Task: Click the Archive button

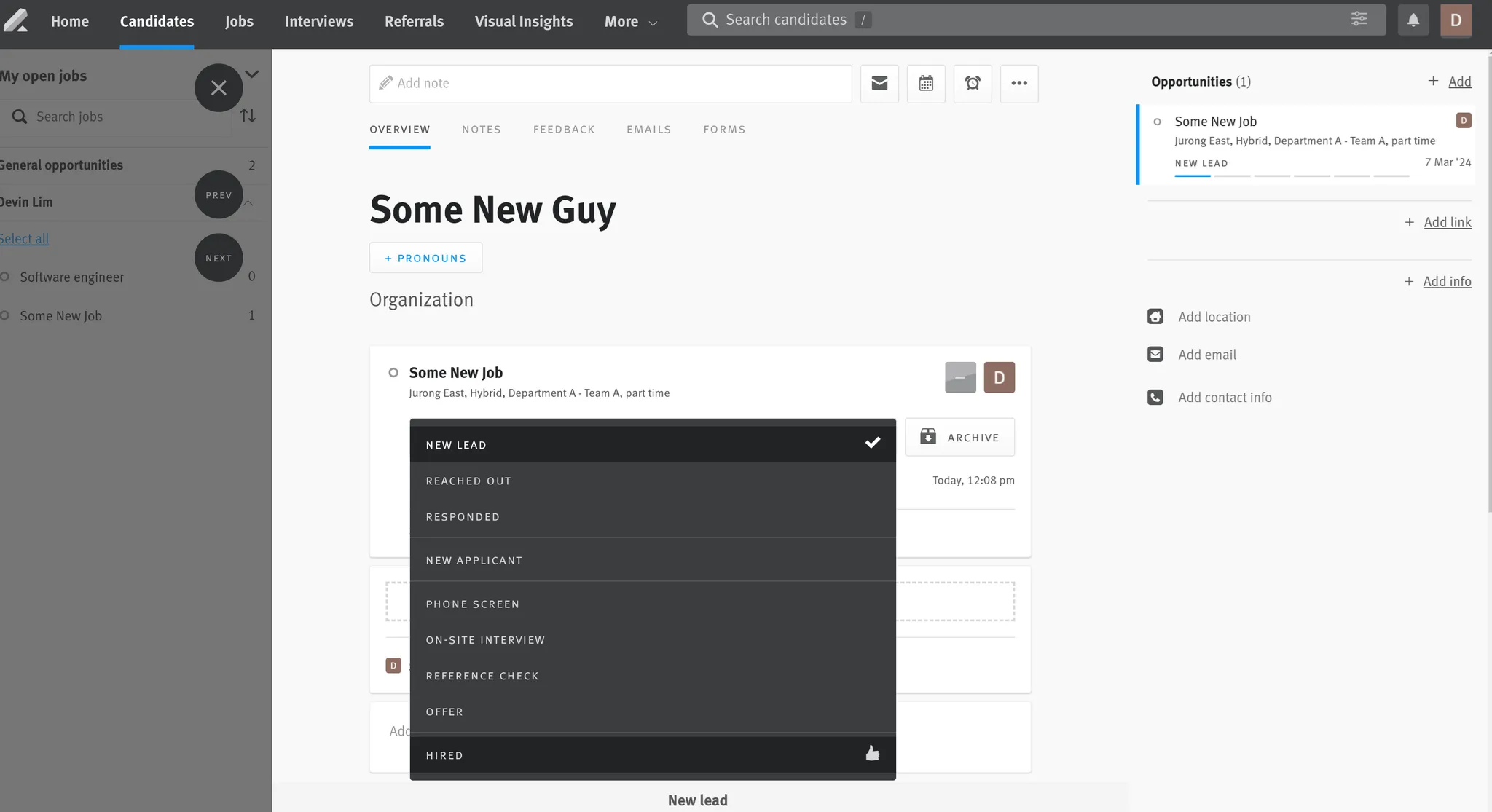Action: click(959, 437)
